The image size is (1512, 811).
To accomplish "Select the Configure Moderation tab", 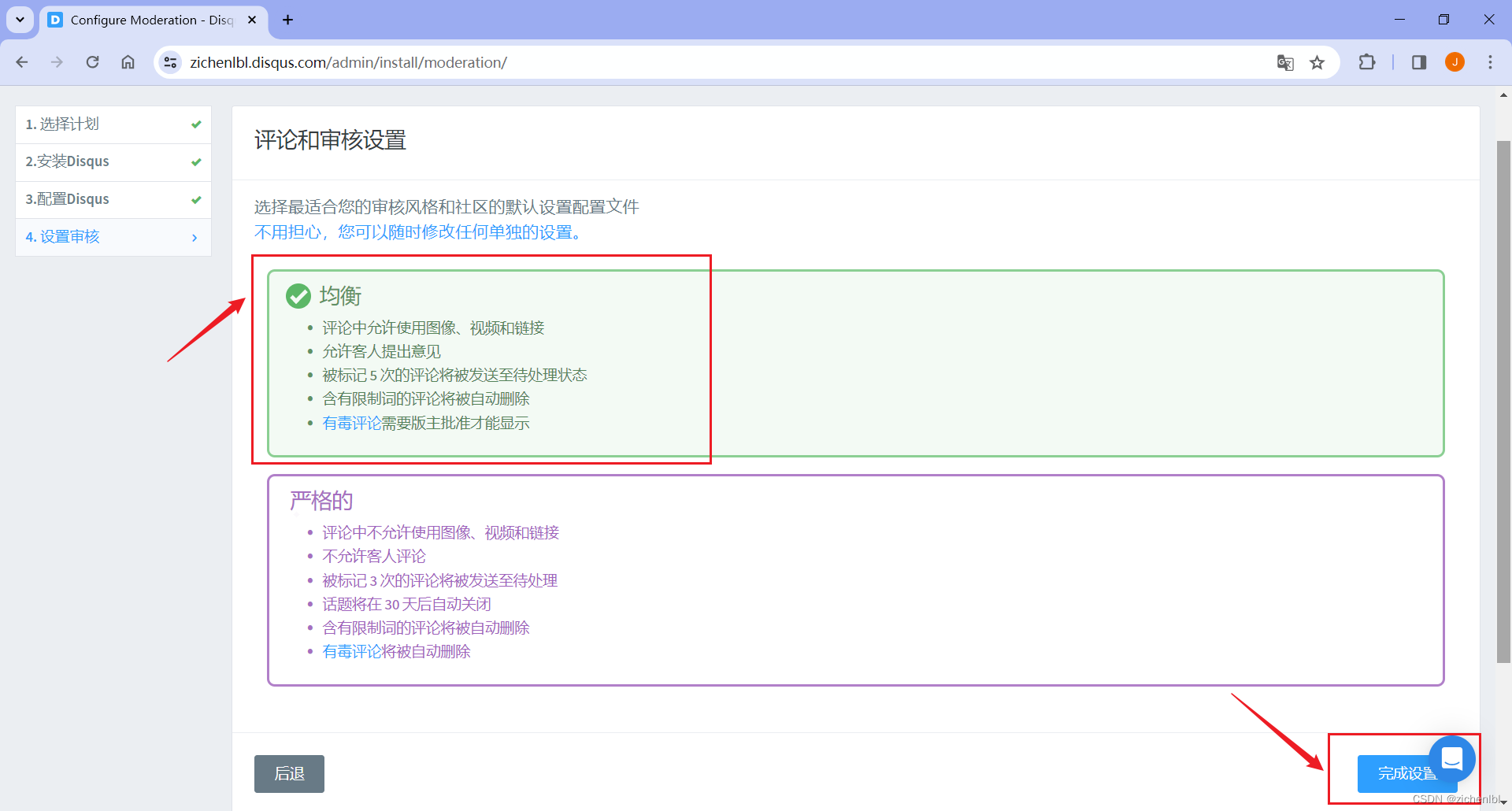I will 154,20.
